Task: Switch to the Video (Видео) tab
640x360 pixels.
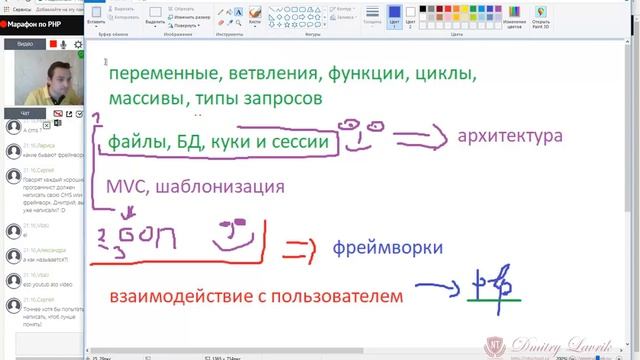Action: coord(25,44)
